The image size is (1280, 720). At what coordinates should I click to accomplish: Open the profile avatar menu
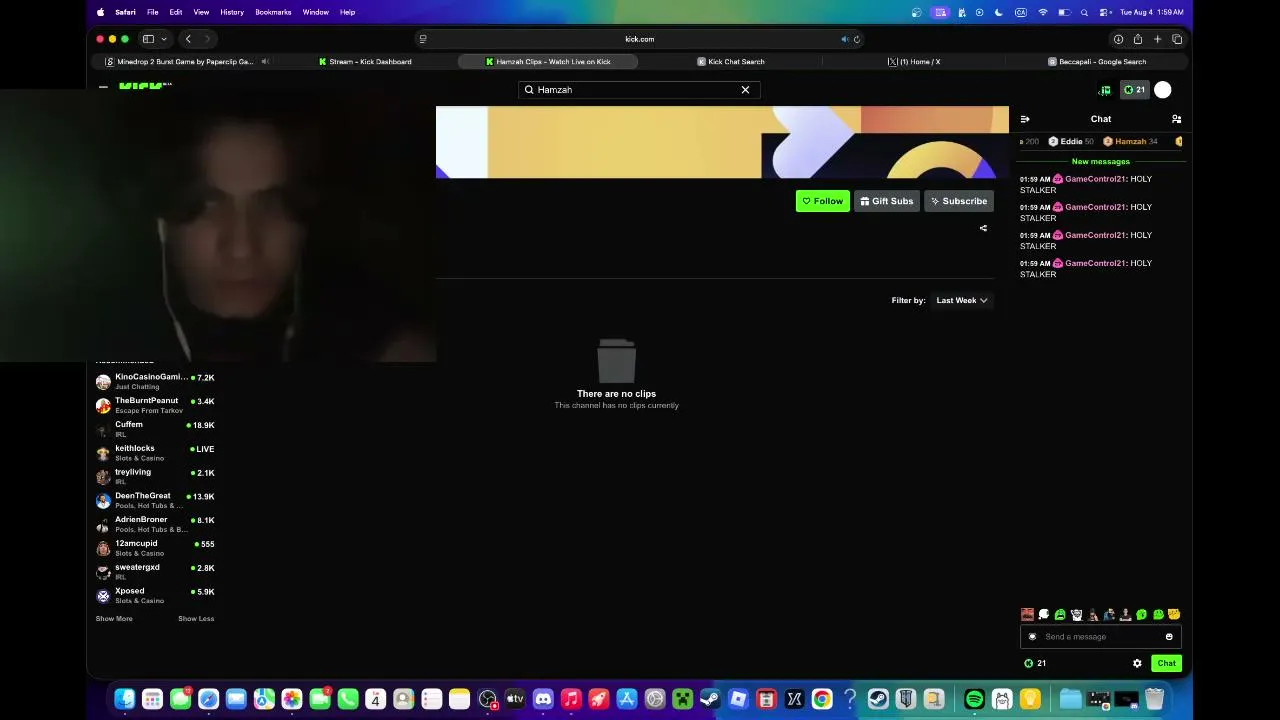click(1163, 90)
